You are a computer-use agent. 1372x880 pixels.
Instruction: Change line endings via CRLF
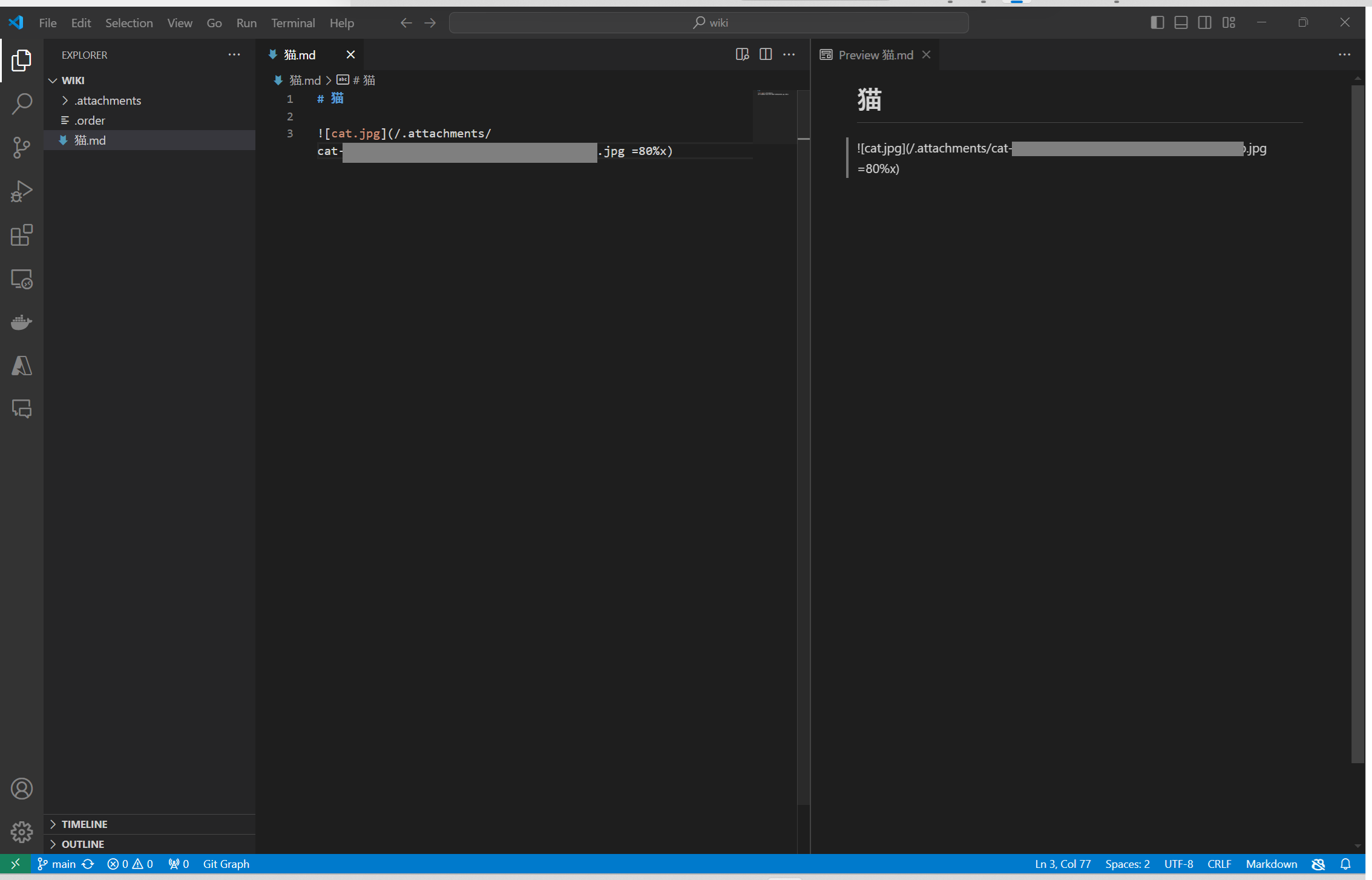[x=1219, y=864]
